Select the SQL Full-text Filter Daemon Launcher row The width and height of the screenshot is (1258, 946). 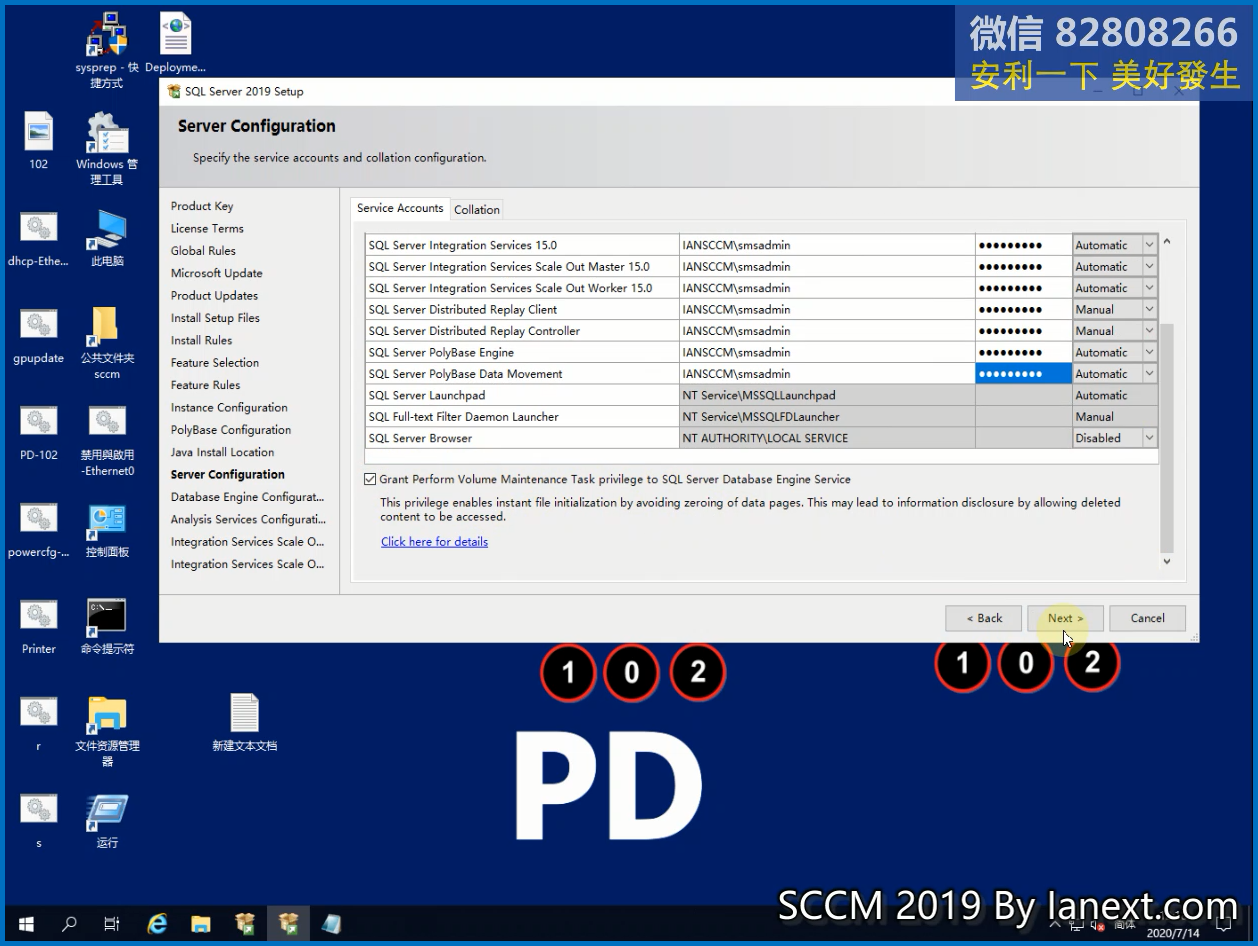click(761, 417)
